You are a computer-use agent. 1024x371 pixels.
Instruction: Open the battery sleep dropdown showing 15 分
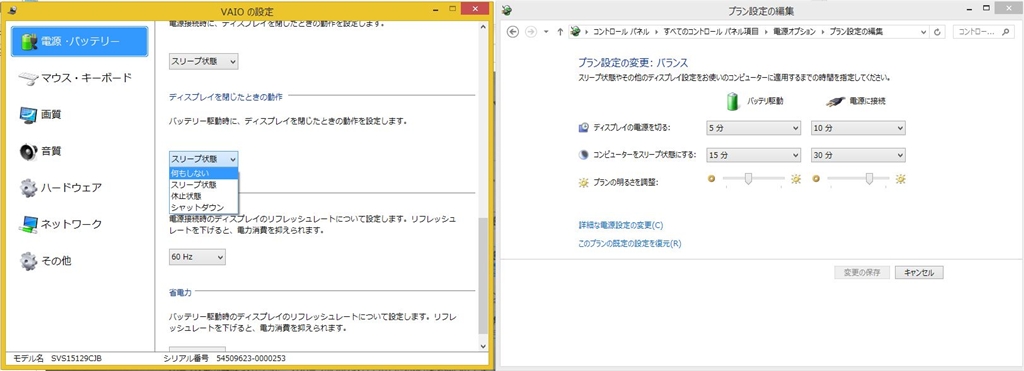click(x=754, y=155)
